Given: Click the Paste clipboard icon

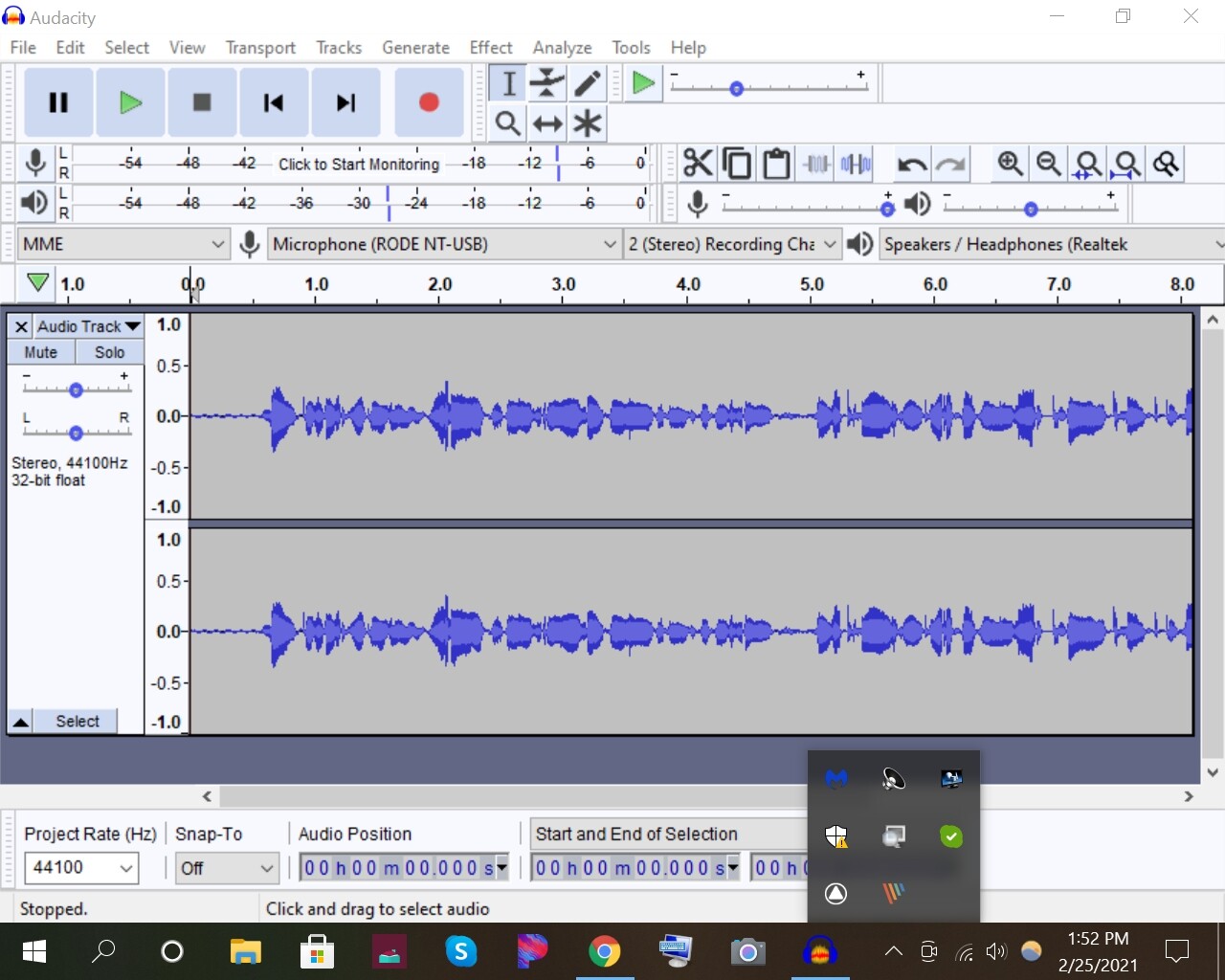Looking at the screenshot, I should point(776,164).
